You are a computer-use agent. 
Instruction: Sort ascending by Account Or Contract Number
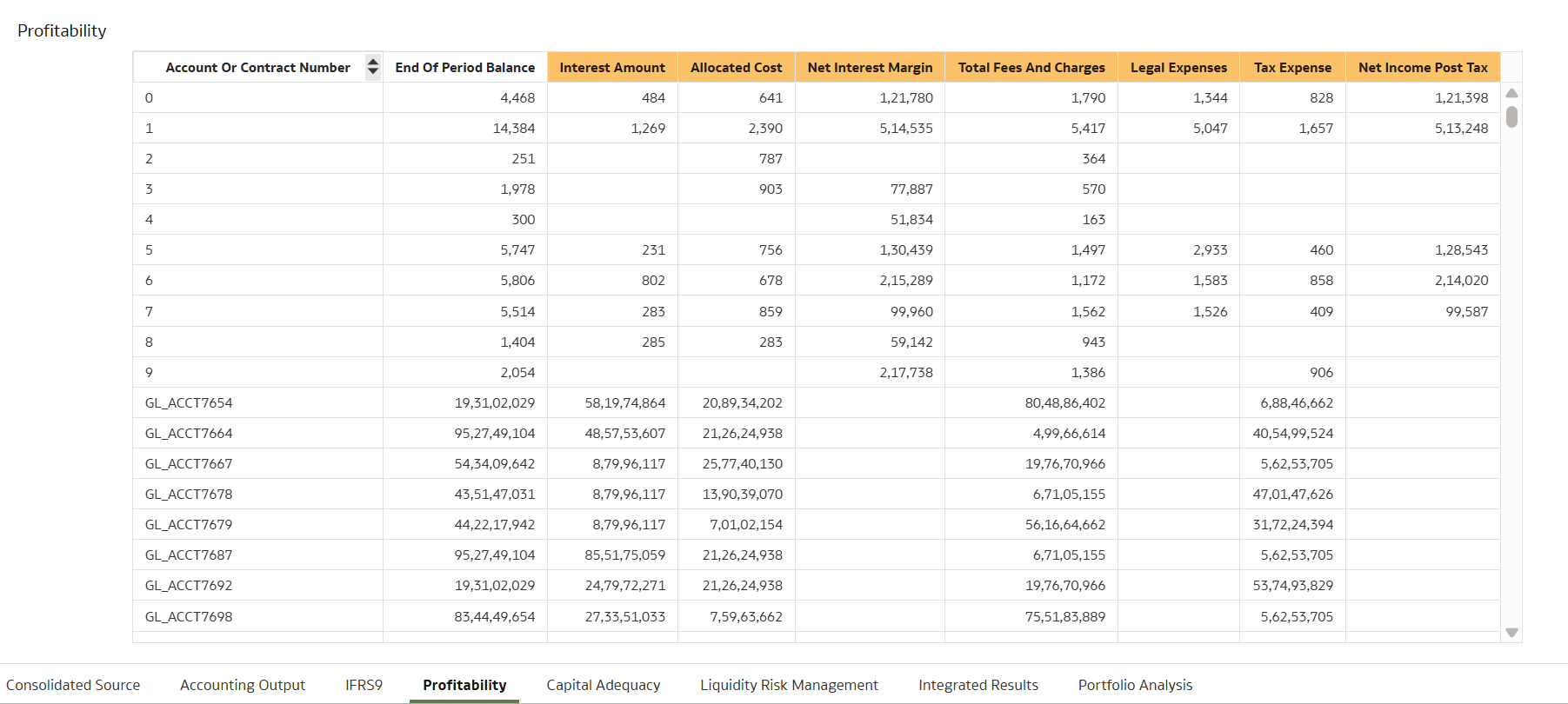click(373, 62)
